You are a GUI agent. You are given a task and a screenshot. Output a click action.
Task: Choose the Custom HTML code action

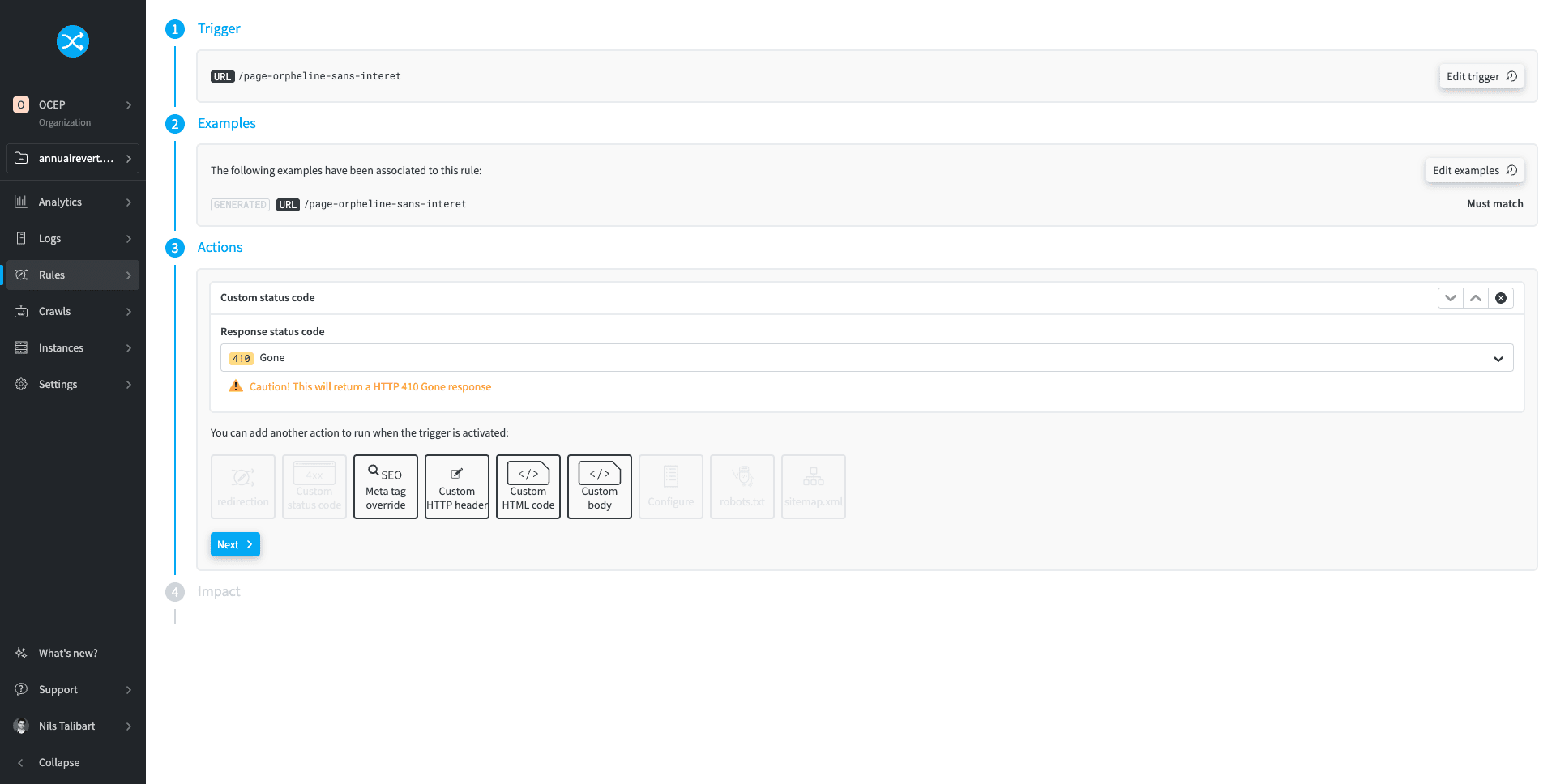point(528,486)
